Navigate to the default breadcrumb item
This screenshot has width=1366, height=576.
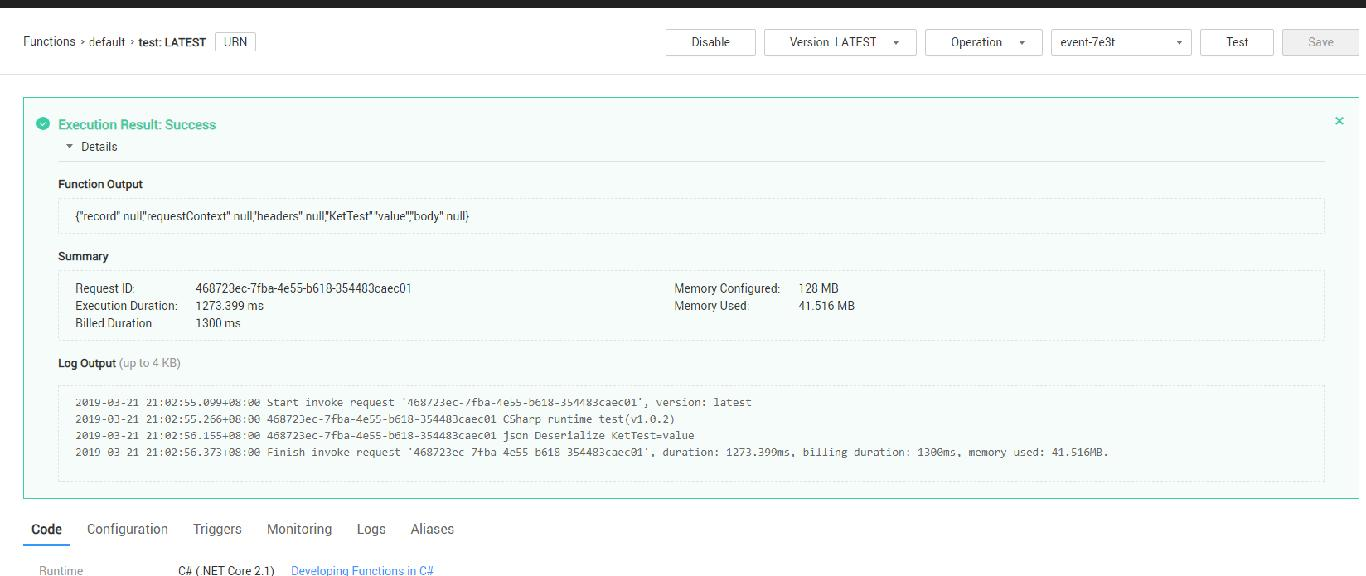click(x=107, y=42)
